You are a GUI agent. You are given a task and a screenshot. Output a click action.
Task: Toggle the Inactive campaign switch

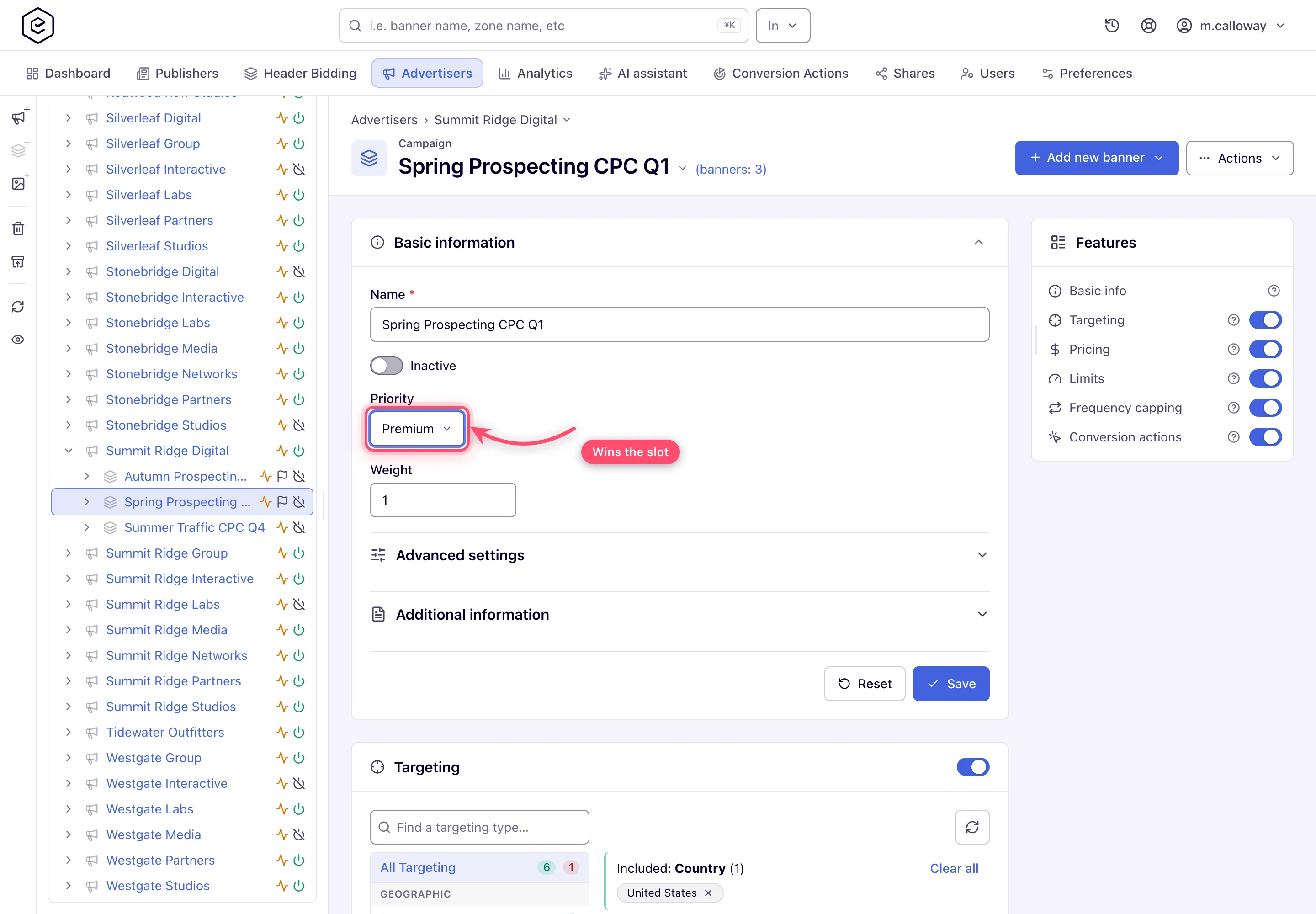387,366
